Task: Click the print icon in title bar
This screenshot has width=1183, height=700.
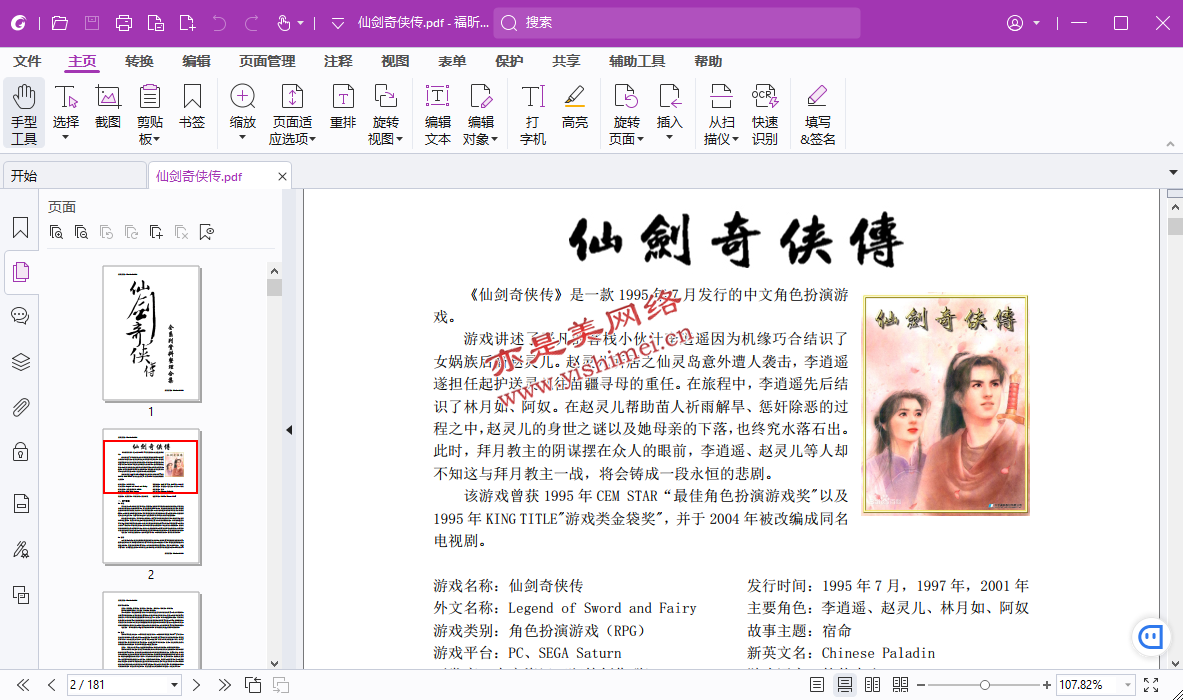Action: [x=124, y=23]
